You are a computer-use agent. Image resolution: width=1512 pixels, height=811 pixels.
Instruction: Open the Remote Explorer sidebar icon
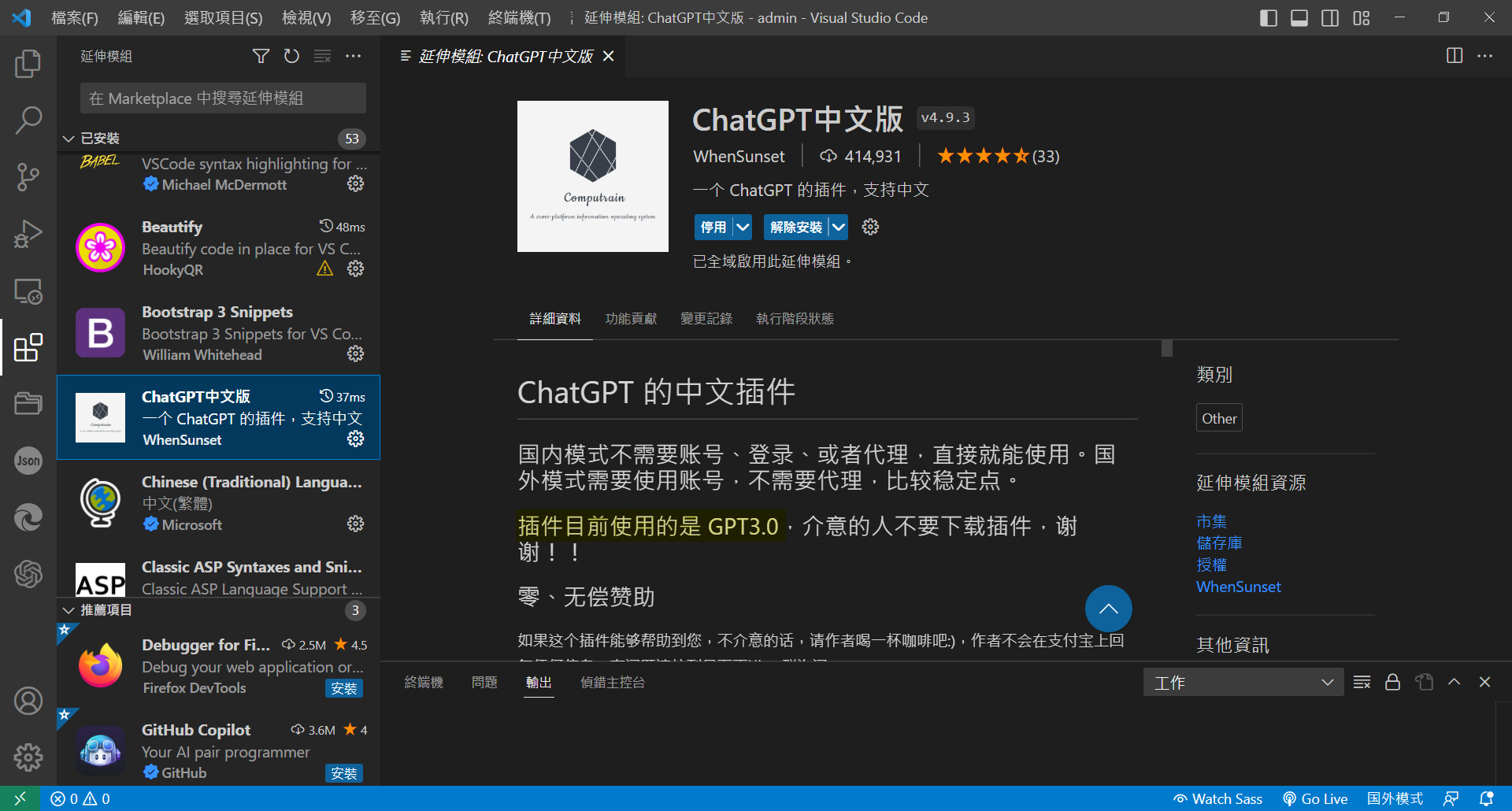(28, 291)
